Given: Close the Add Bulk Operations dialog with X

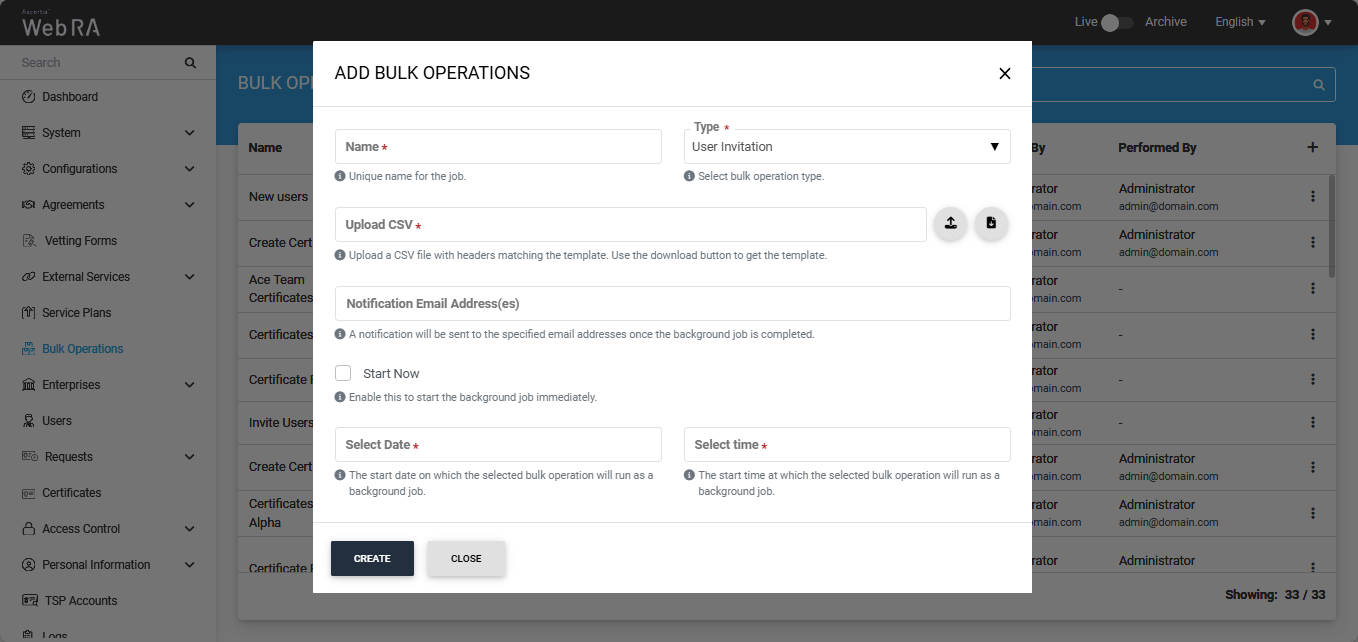Looking at the screenshot, I should (1005, 73).
